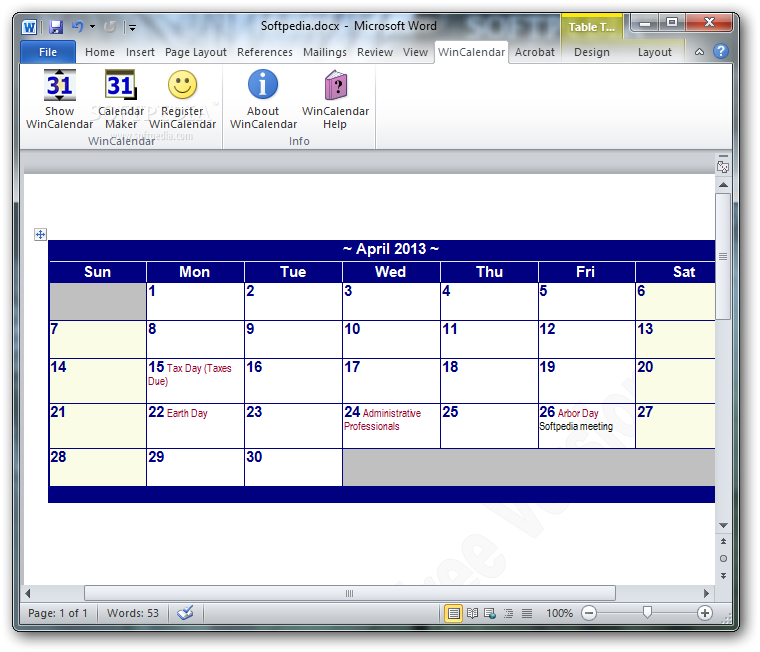
Task: Click the Show WinCalendar icon
Action: pos(59,87)
